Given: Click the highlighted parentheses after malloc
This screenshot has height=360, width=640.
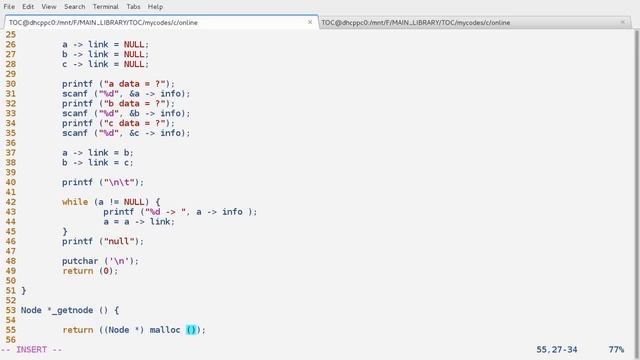Looking at the screenshot, I should click(x=191, y=330).
